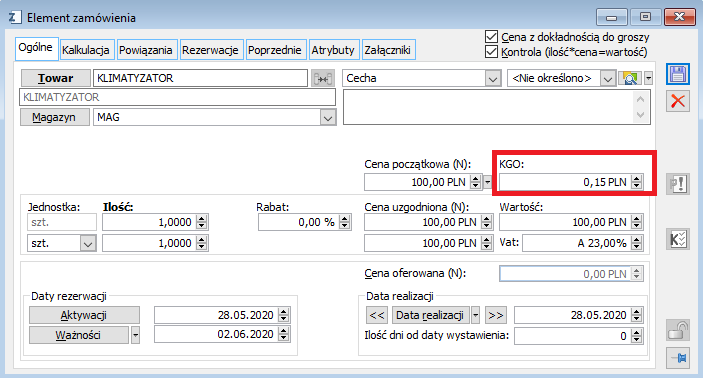
Task: Click the K checklist icon
Action: click(677, 239)
